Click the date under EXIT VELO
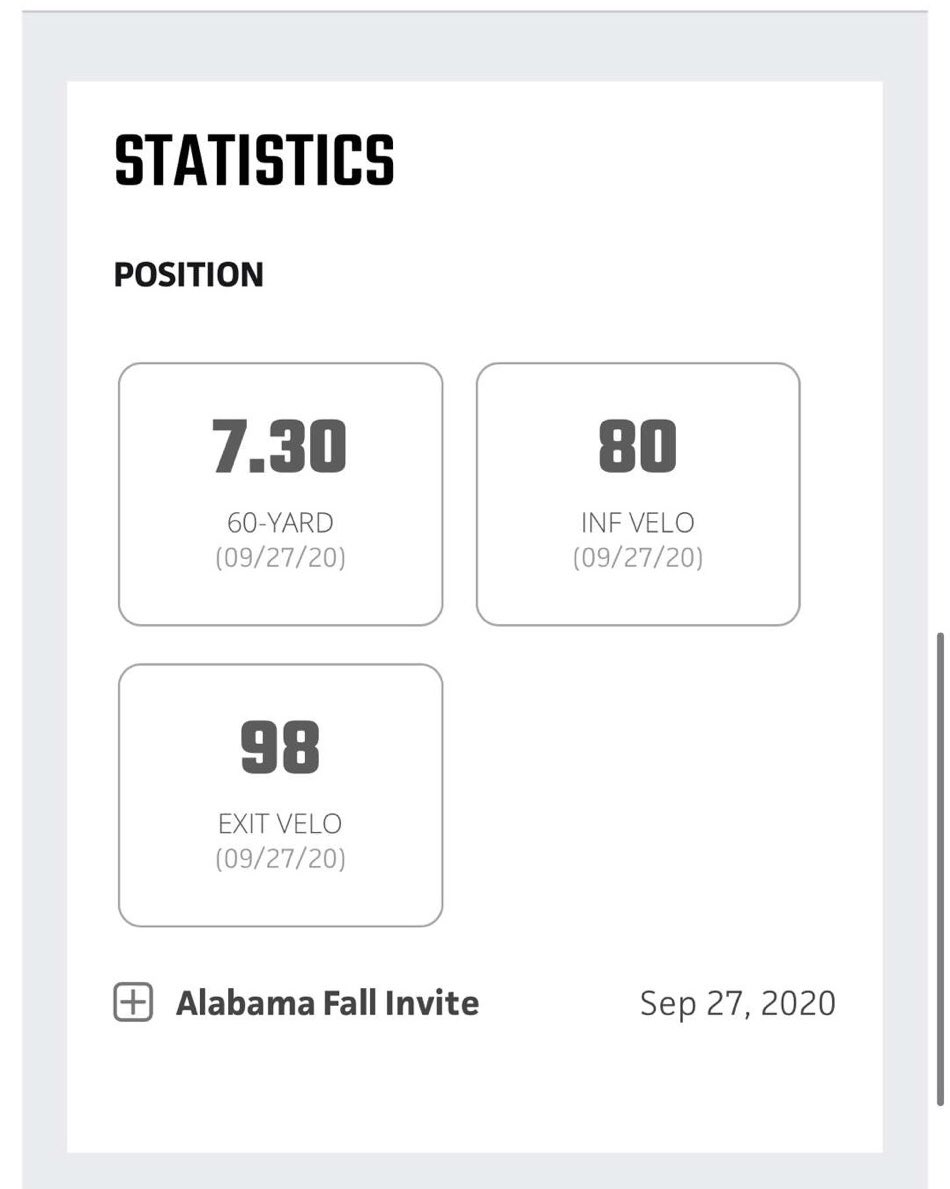Viewport: 950px width, 1189px height. (281, 858)
